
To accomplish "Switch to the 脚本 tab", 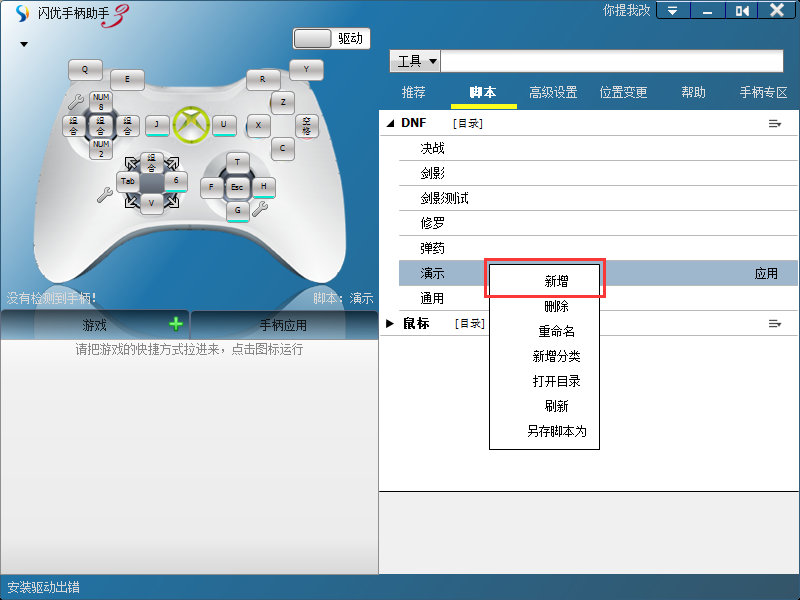I will click(x=483, y=92).
